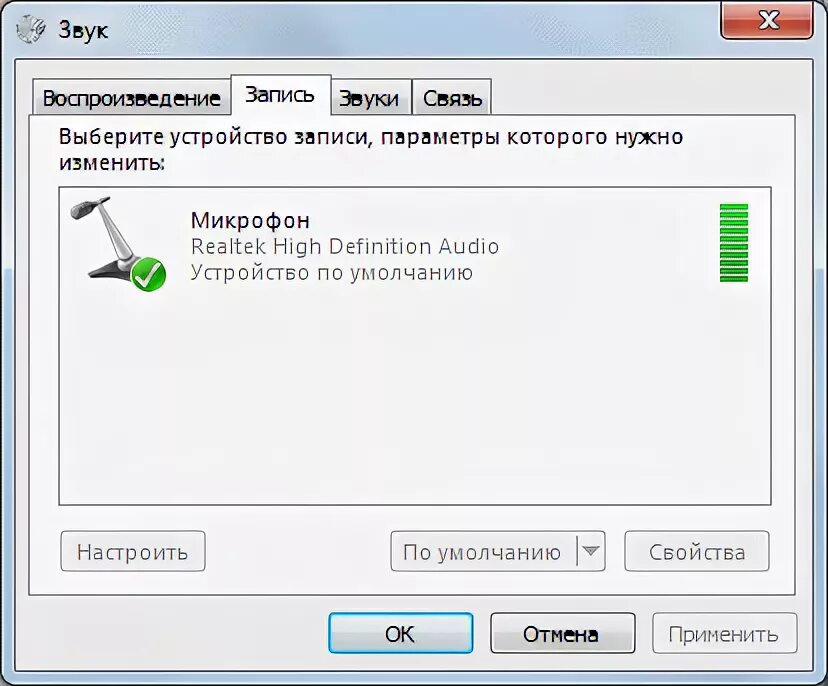Click the Настроить button
828x686 pixels.
click(x=133, y=551)
